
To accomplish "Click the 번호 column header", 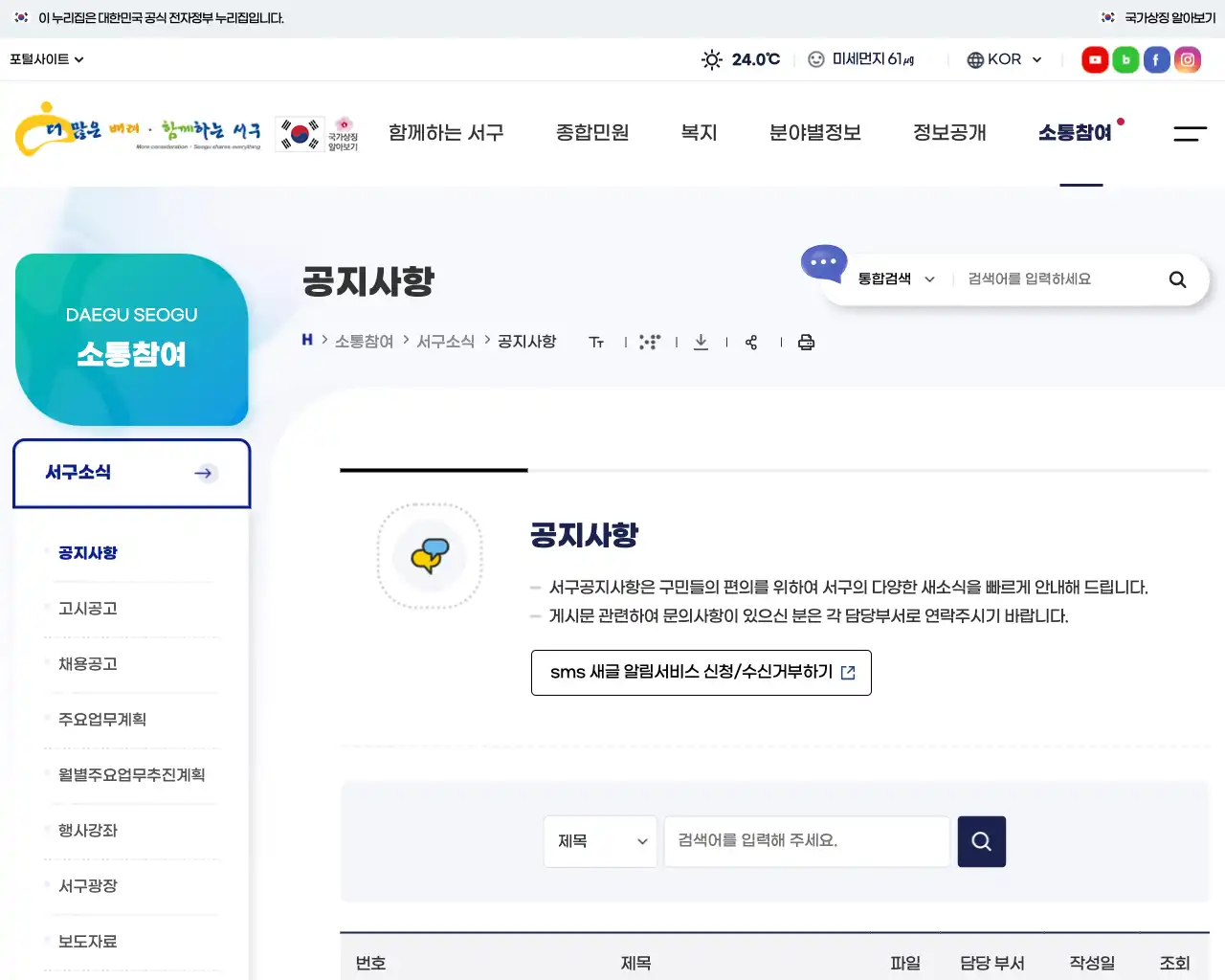I will 370,963.
